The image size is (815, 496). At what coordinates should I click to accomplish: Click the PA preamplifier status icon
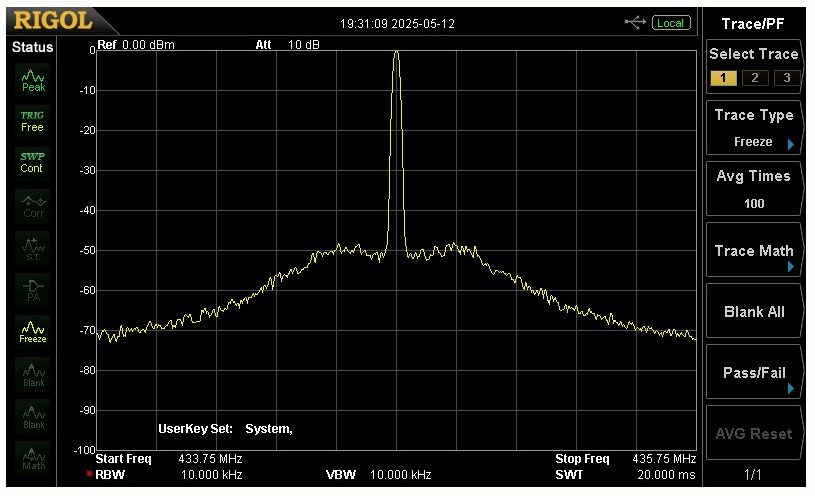tap(33, 290)
